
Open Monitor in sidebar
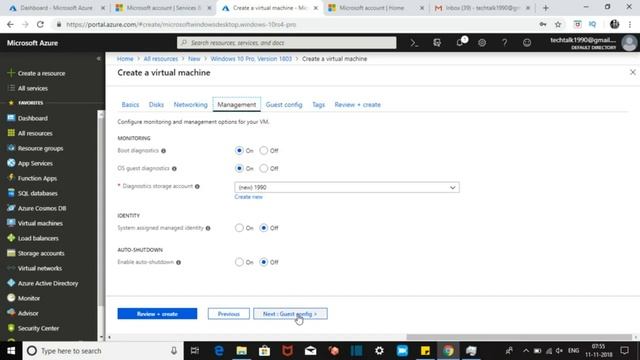29,298
